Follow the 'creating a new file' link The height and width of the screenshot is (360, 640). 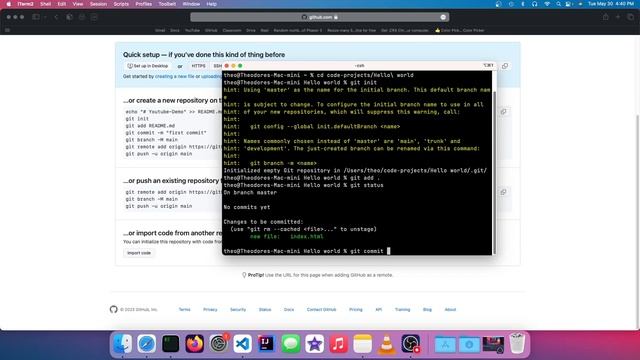(175, 76)
